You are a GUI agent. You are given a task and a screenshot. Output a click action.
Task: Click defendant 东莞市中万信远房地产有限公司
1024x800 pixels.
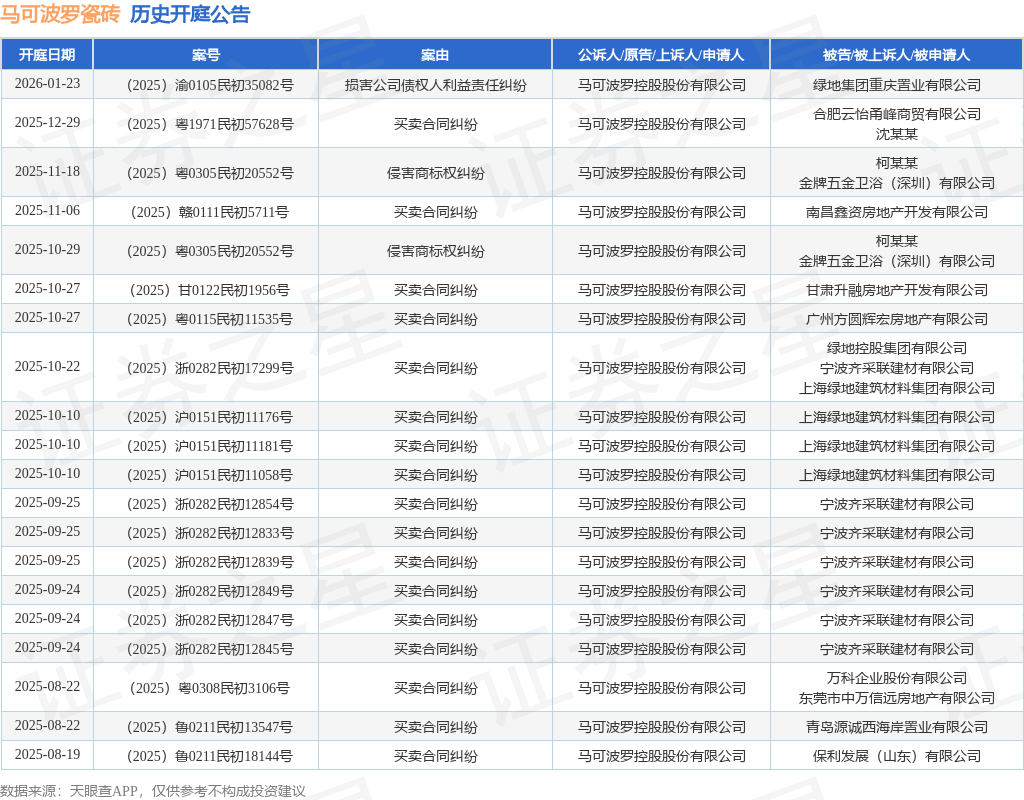pos(897,698)
